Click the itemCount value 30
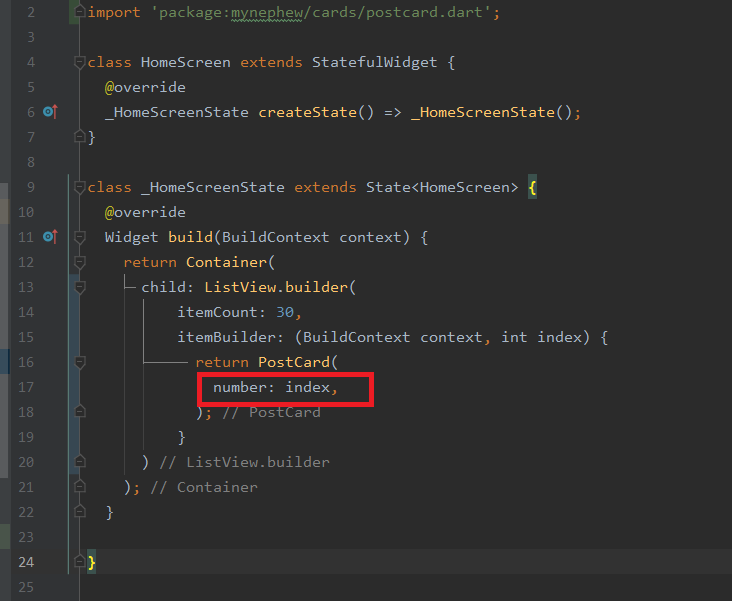 (x=285, y=312)
